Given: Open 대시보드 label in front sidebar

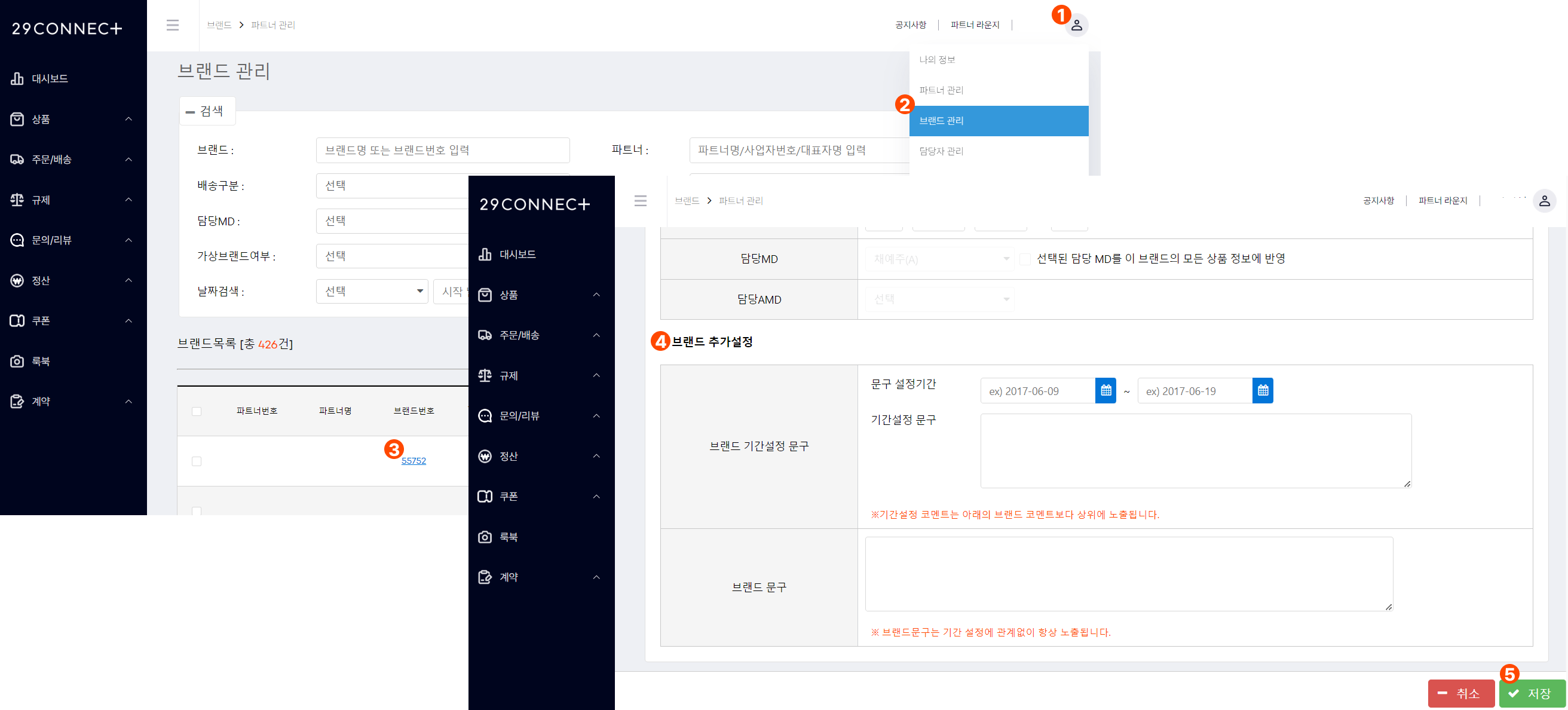Looking at the screenshot, I should [x=517, y=255].
